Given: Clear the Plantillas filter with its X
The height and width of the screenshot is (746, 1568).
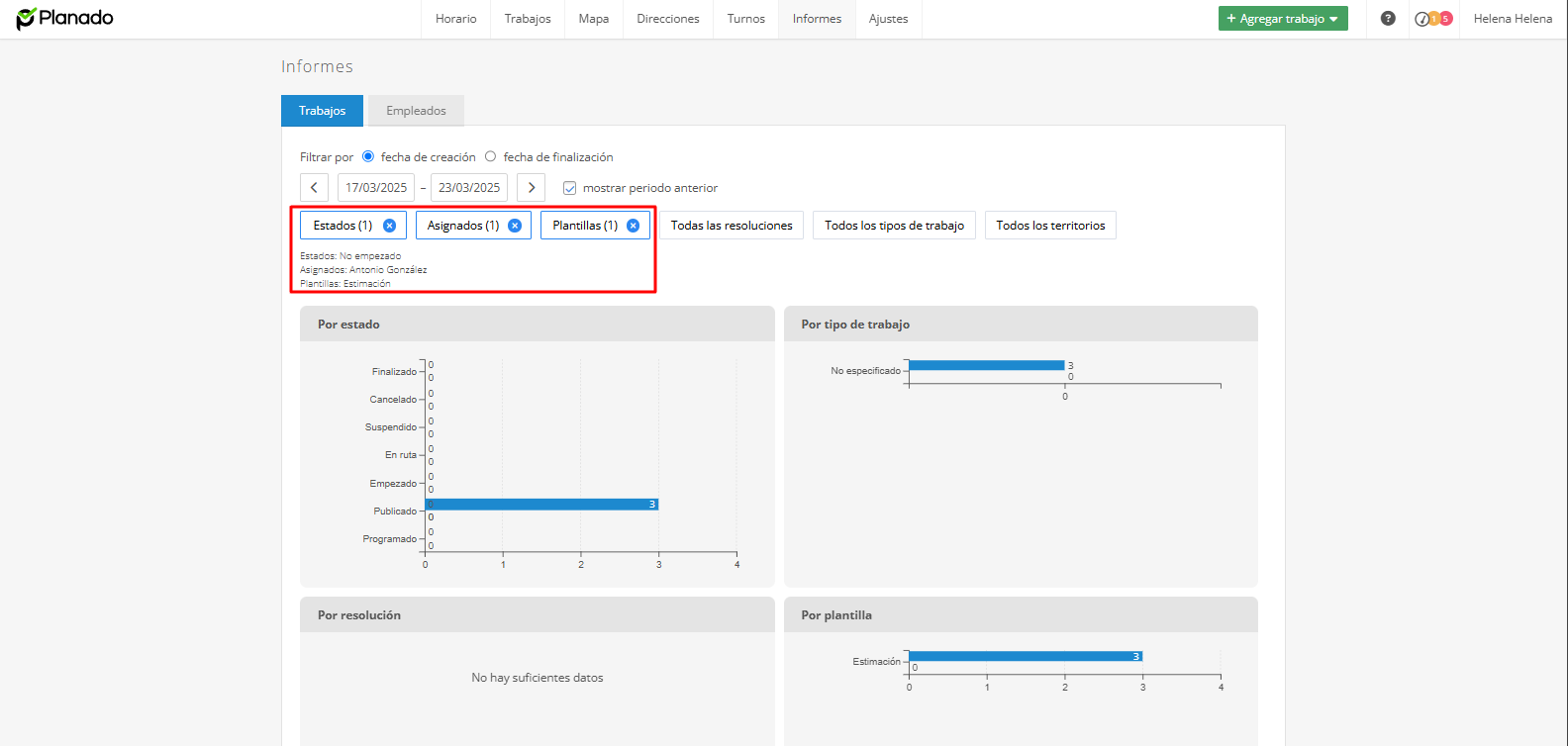Looking at the screenshot, I should 633,226.
